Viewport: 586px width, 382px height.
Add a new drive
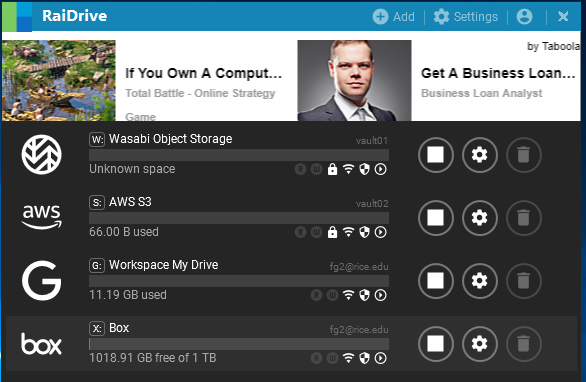click(394, 16)
